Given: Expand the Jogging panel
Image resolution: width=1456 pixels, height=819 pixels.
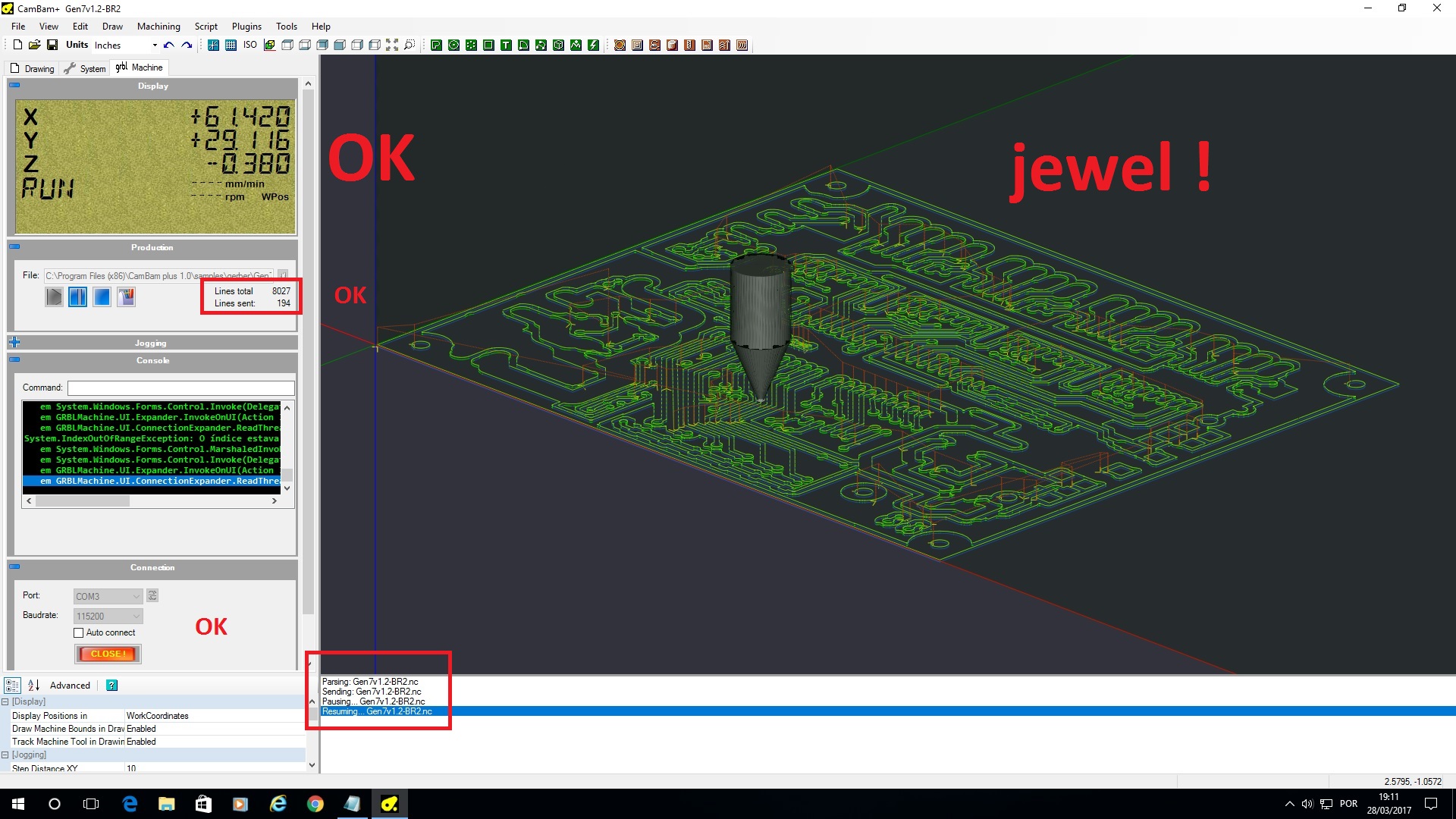Looking at the screenshot, I should tap(14, 342).
